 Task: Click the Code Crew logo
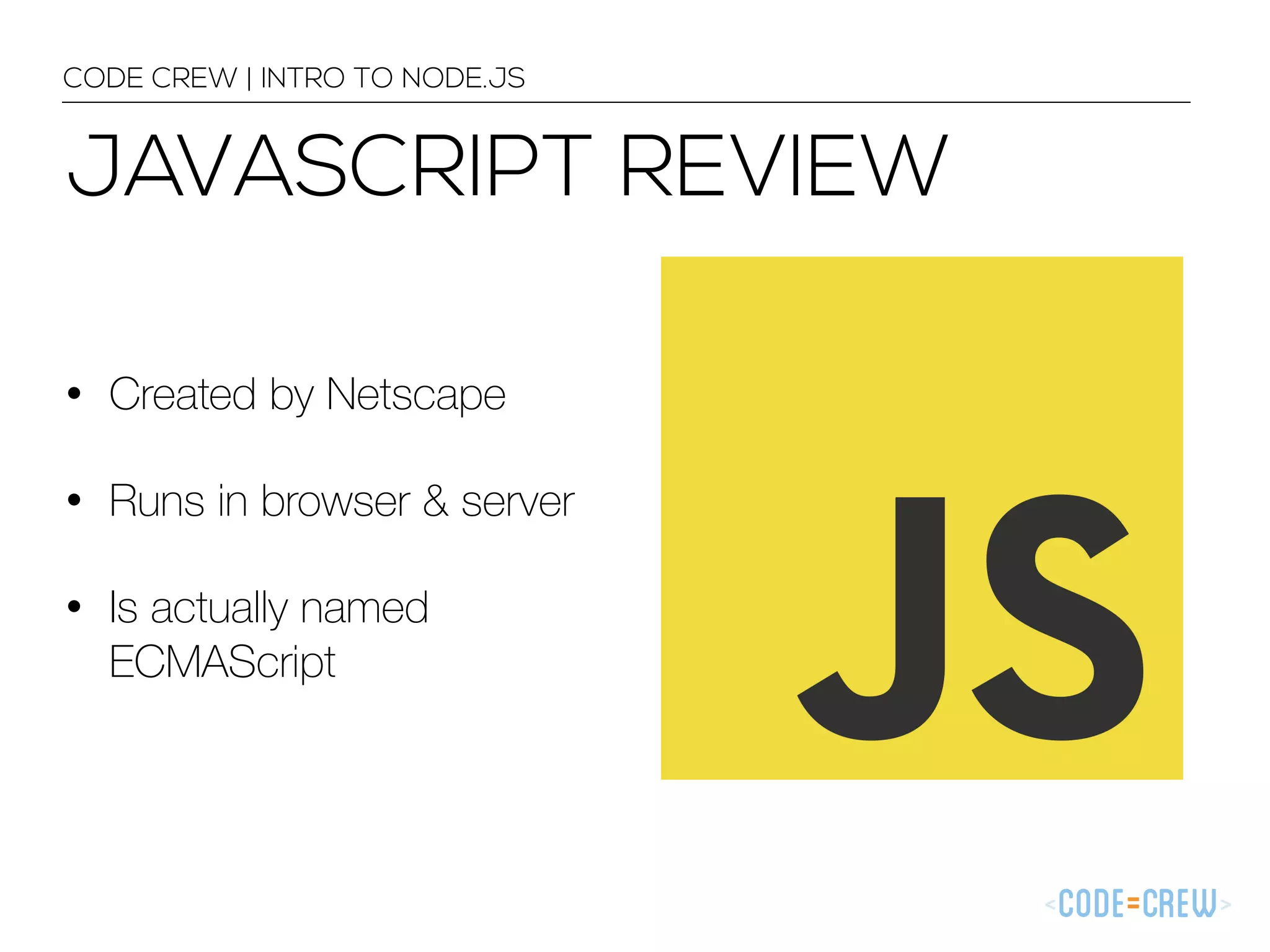click(1138, 904)
